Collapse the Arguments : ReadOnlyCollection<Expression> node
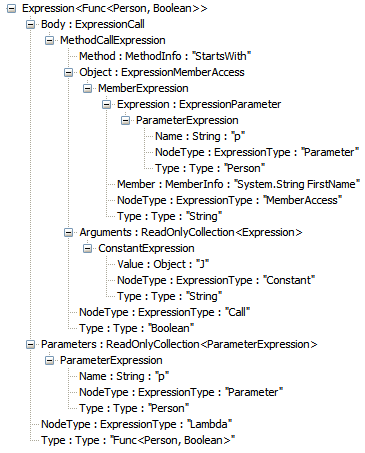The width and height of the screenshot is (365, 453). [68, 232]
